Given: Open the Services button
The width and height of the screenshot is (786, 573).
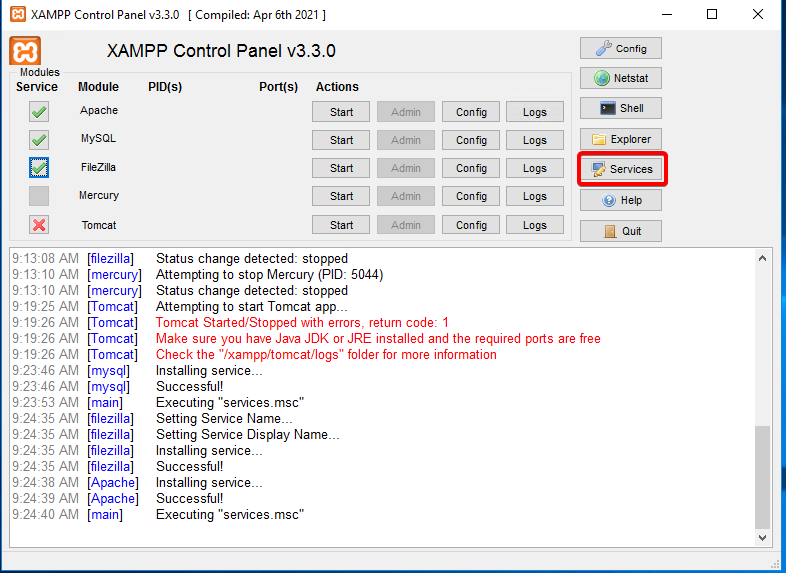Looking at the screenshot, I should click(x=622, y=169).
